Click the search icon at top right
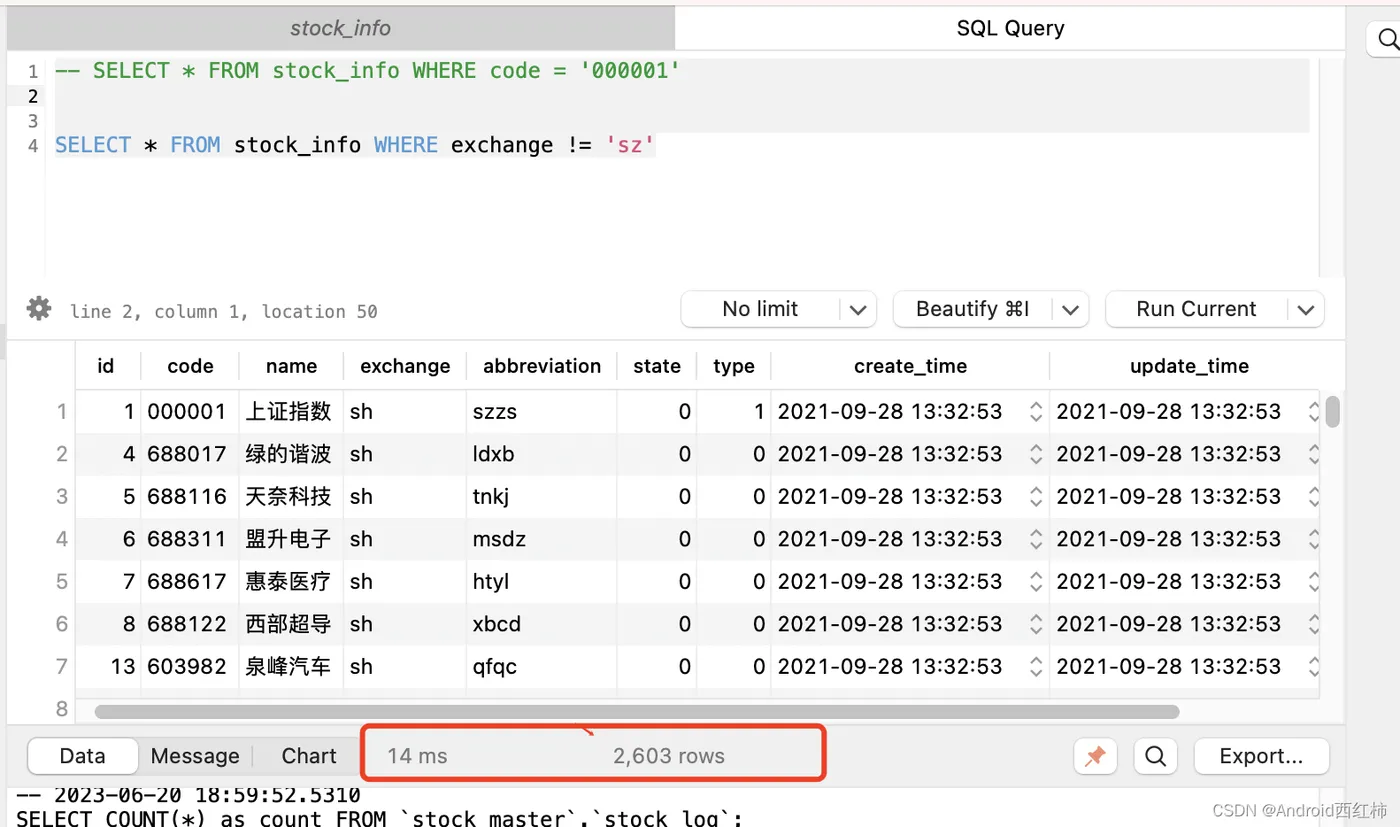 tap(1389, 40)
